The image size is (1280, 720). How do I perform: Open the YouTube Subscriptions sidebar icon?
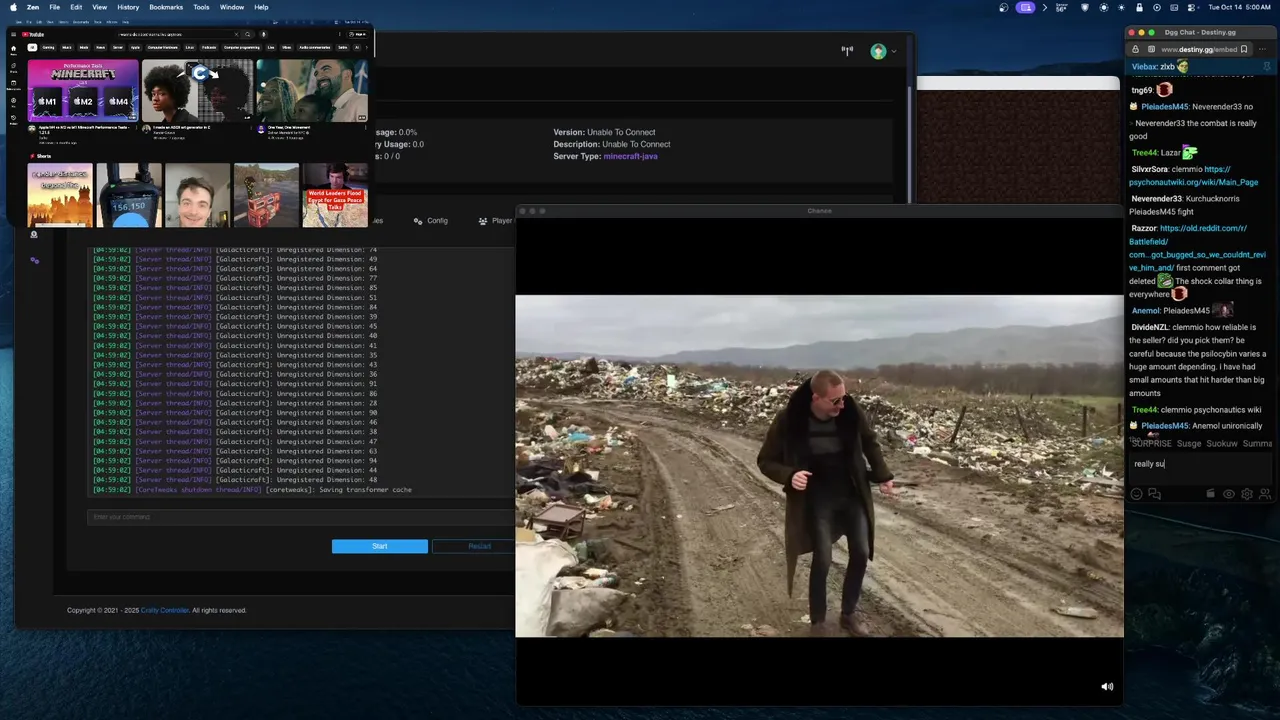pyautogui.click(x=14, y=87)
